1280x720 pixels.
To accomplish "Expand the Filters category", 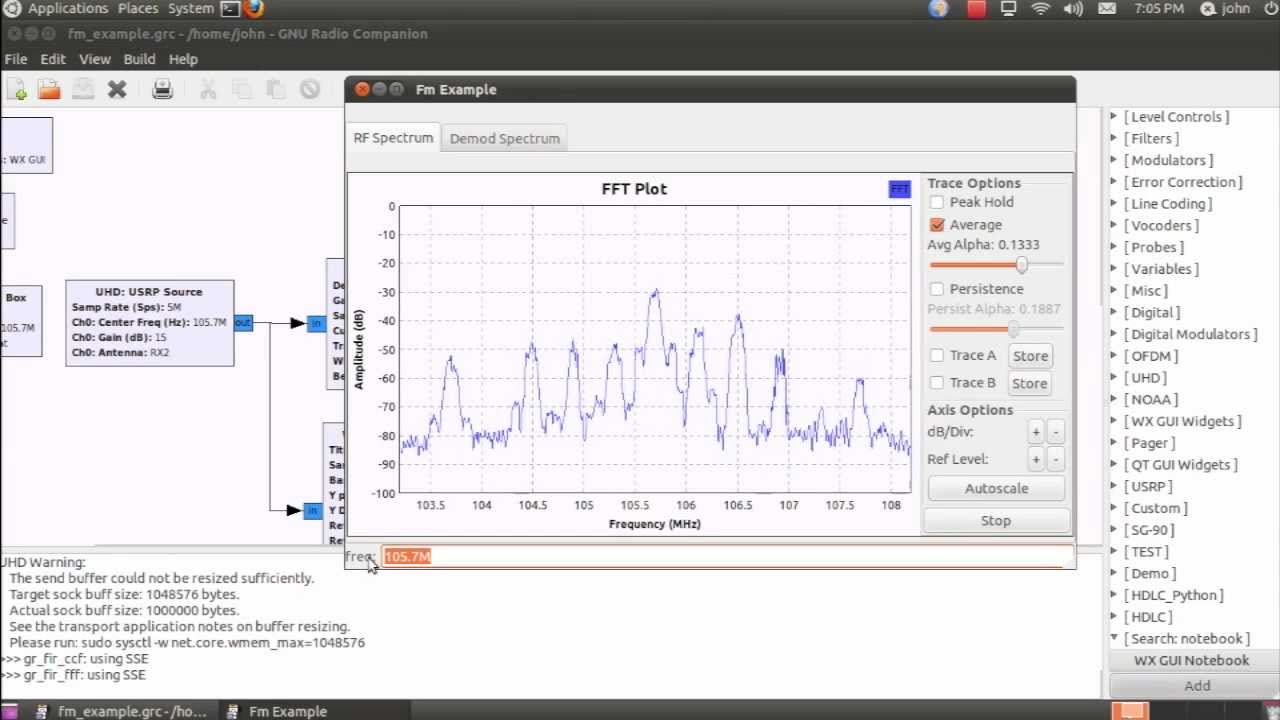I will 1114,139.
